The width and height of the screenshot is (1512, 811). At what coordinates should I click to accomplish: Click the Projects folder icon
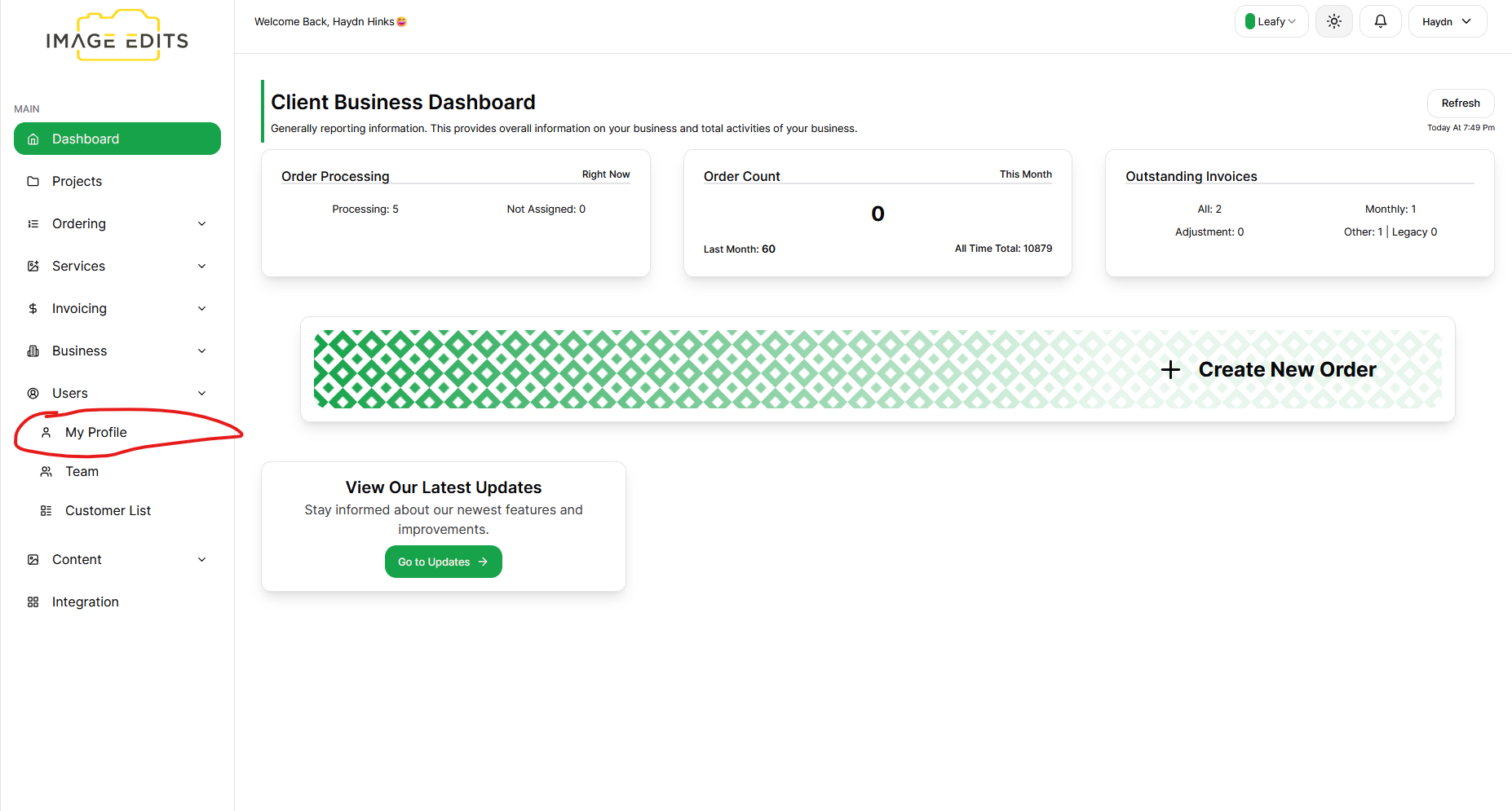pos(33,182)
